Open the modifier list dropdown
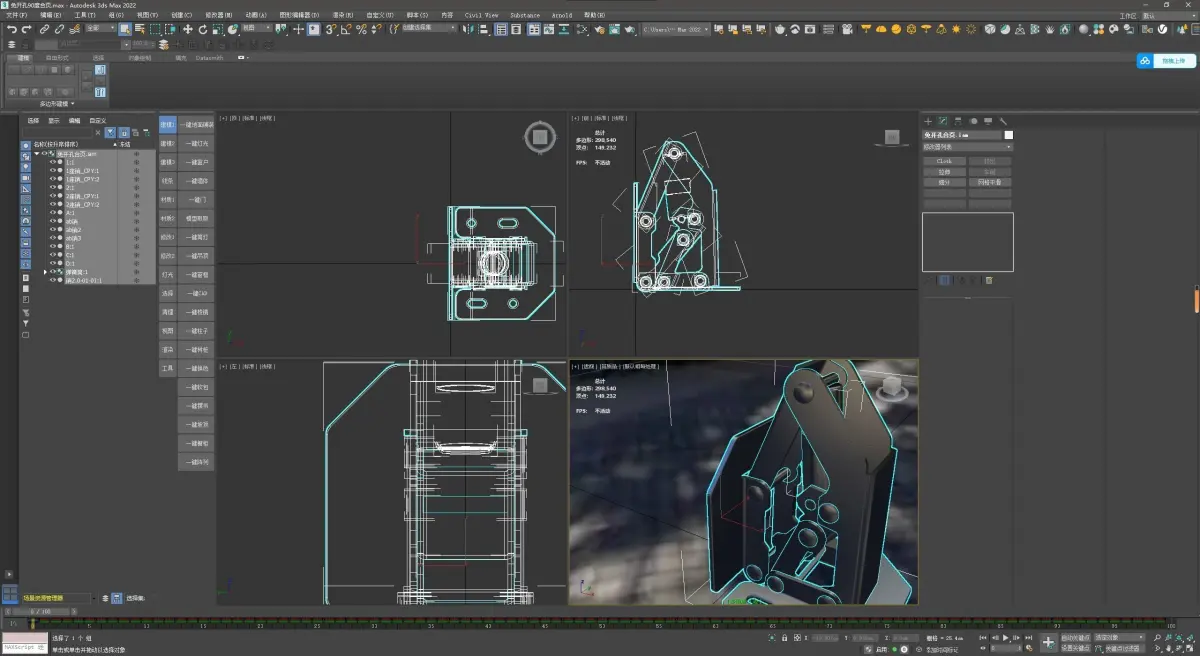1200x656 pixels. click(967, 147)
